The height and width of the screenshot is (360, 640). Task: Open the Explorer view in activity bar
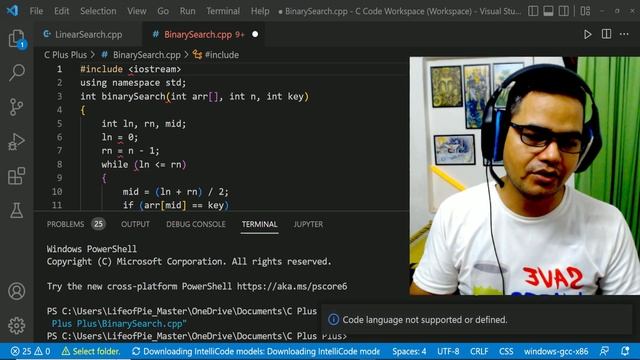tap(17, 39)
